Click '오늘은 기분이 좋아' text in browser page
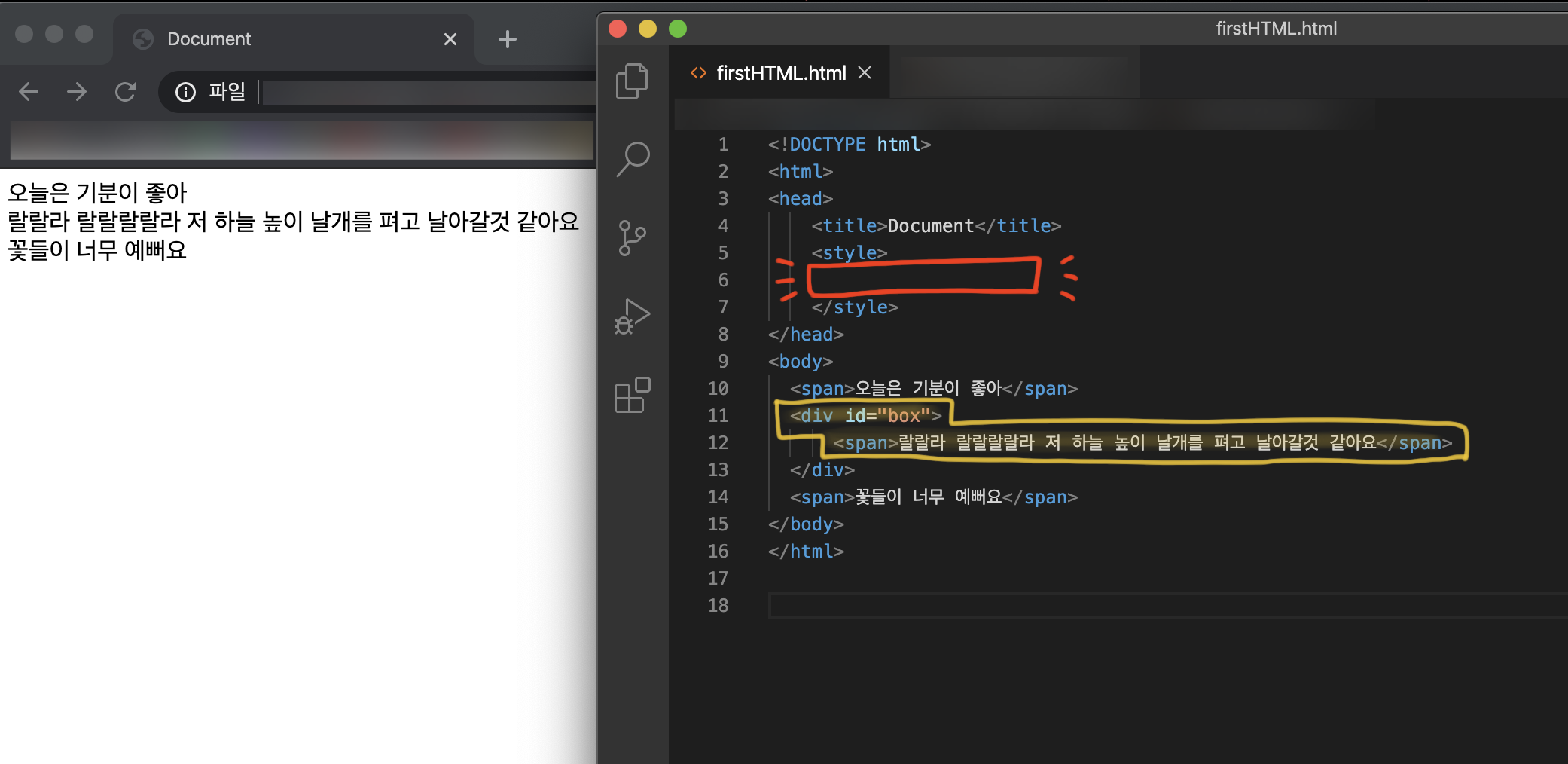Screen dimensions: 1568x764 pyautogui.click(x=97, y=193)
